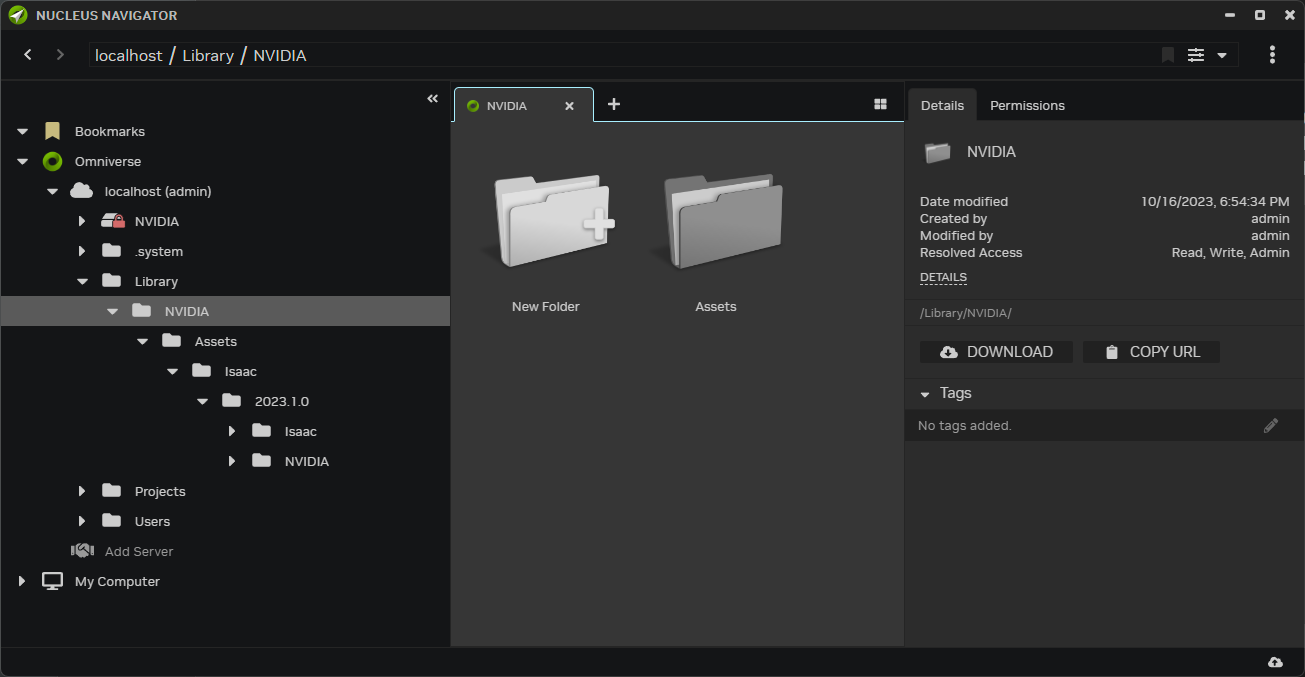Open filter settings sliders icon
The image size is (1305, 677).
(1196, 55)
